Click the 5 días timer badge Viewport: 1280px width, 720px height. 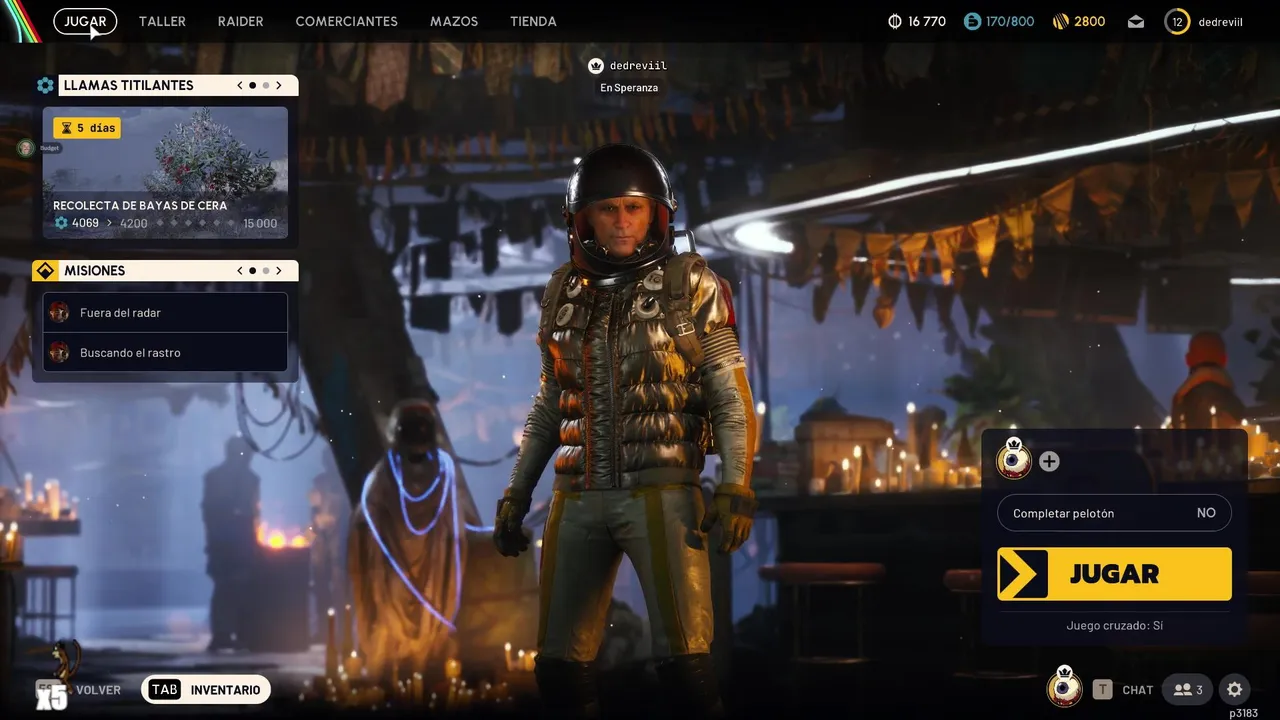pos(88,128)
